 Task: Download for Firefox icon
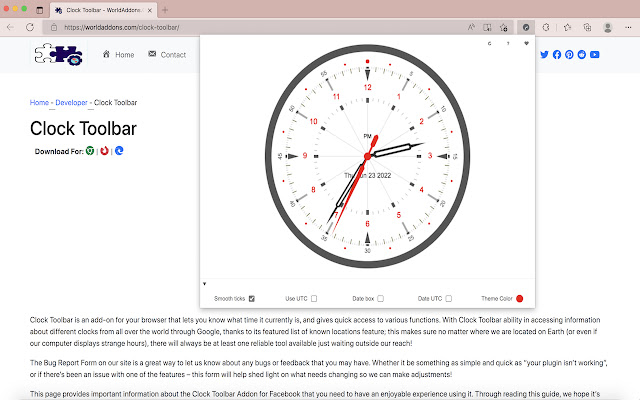pos(104,151)
